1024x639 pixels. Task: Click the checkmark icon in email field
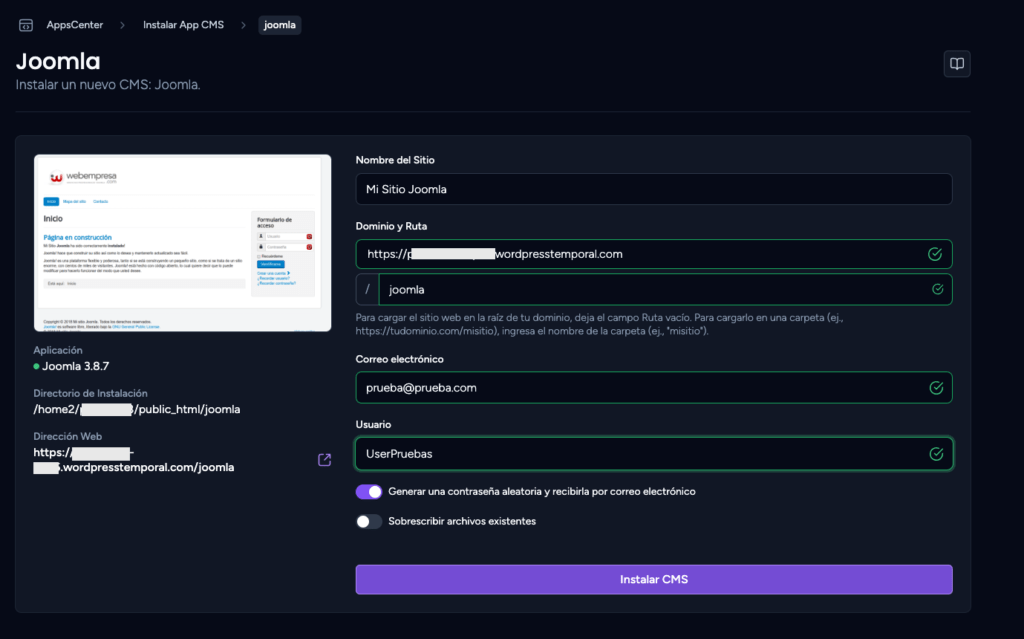936,387
